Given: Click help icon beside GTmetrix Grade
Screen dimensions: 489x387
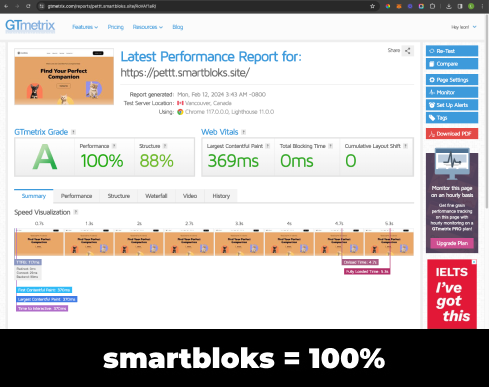Looking at the screenshot, I should click(73, 132).
